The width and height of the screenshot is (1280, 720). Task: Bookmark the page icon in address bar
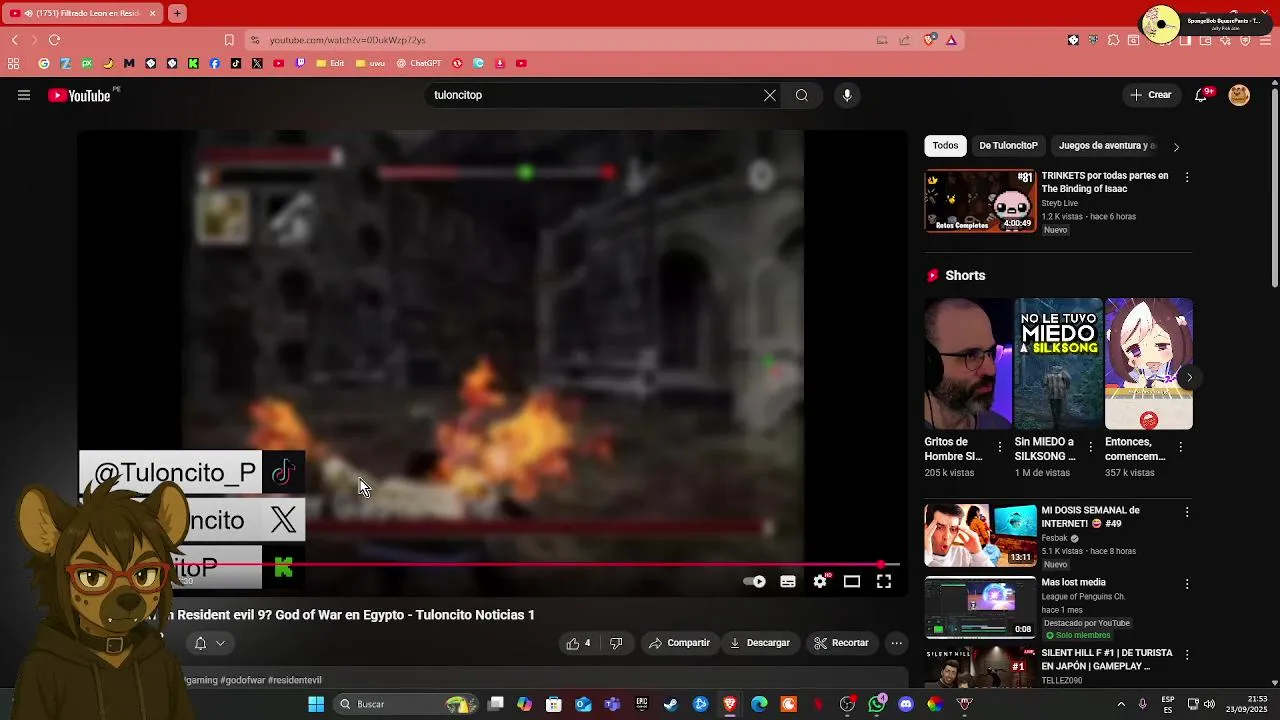(229, 40)
